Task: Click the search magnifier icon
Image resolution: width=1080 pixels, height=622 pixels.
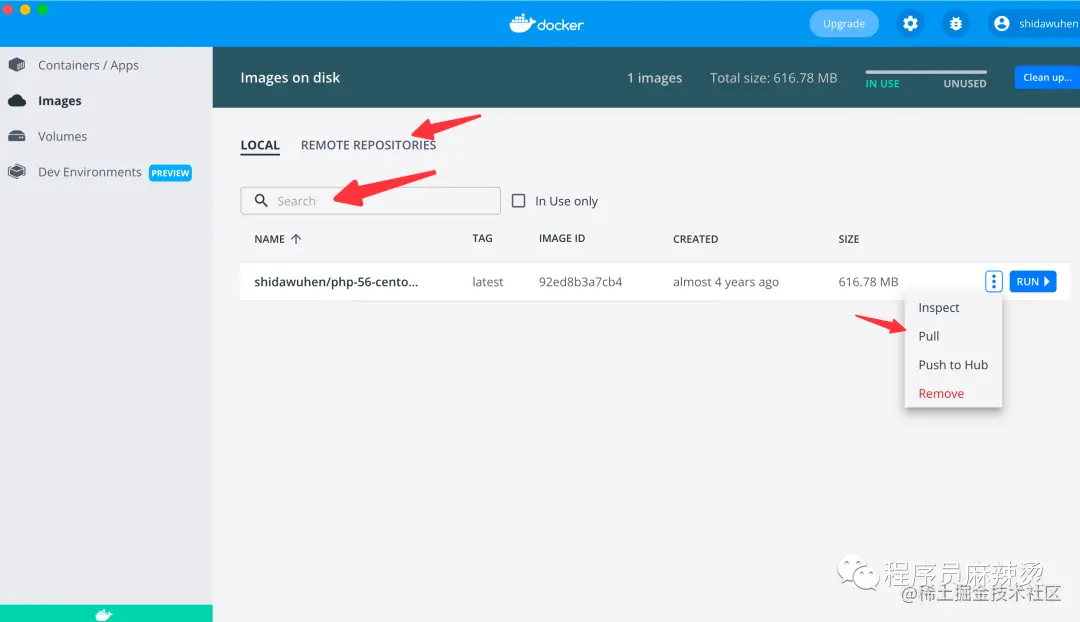Action: click(261, 200)
